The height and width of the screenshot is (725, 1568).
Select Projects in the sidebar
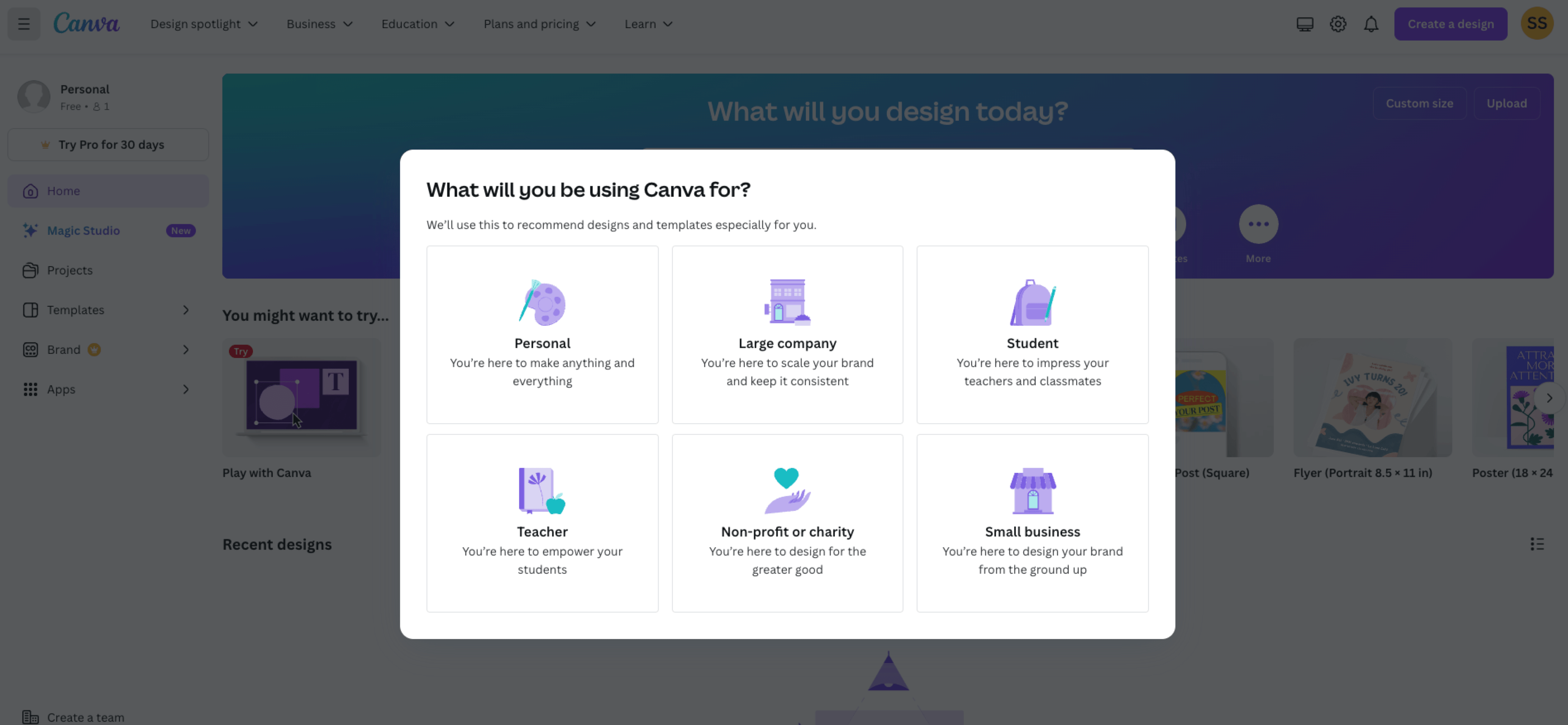69,270
